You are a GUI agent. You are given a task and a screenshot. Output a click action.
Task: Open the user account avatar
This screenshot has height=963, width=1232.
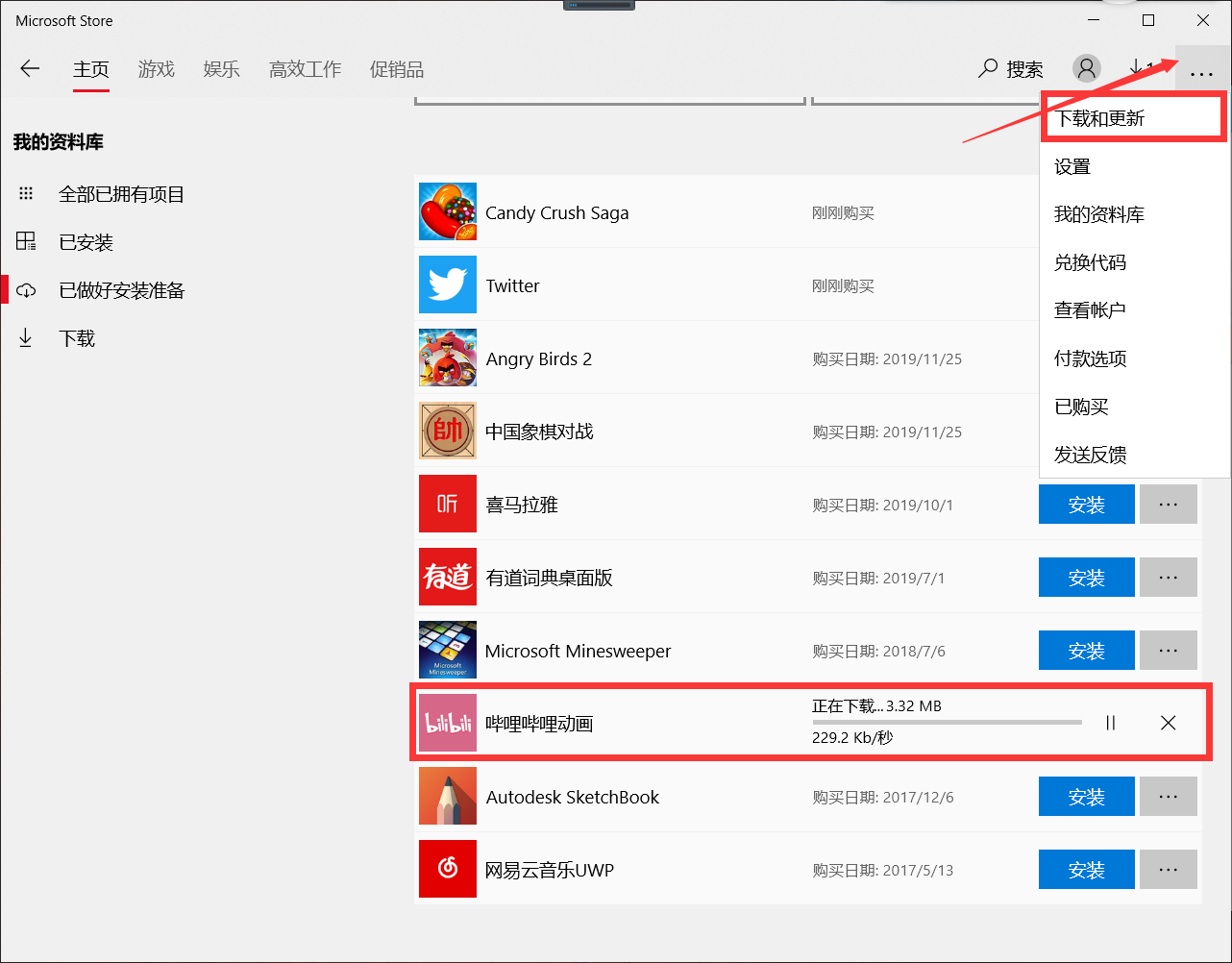pos(1087,68)
